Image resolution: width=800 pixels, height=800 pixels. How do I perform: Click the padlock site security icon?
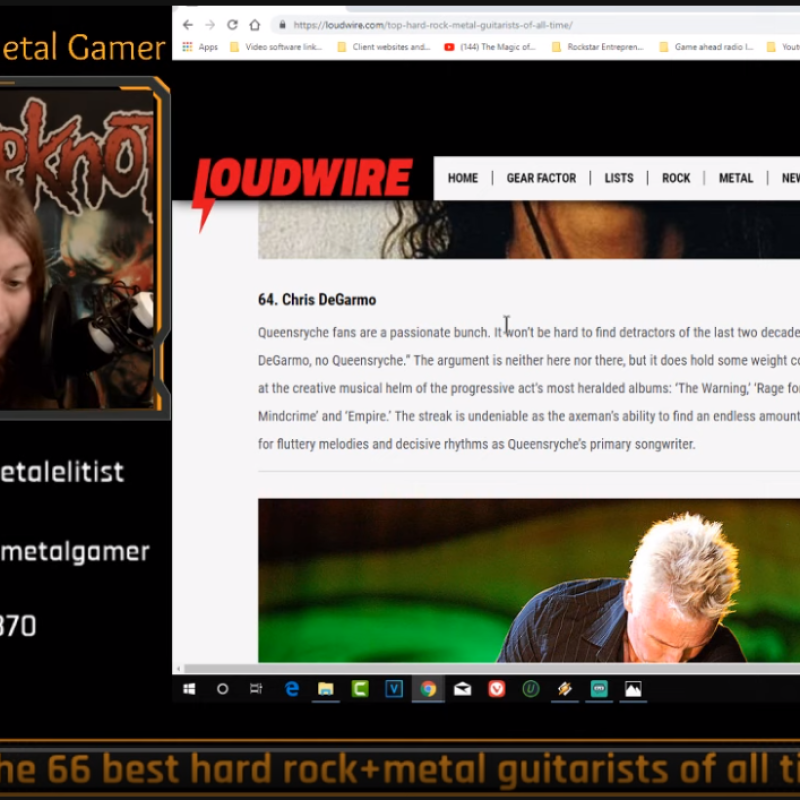pyautogui.click(x=282, y=25)
